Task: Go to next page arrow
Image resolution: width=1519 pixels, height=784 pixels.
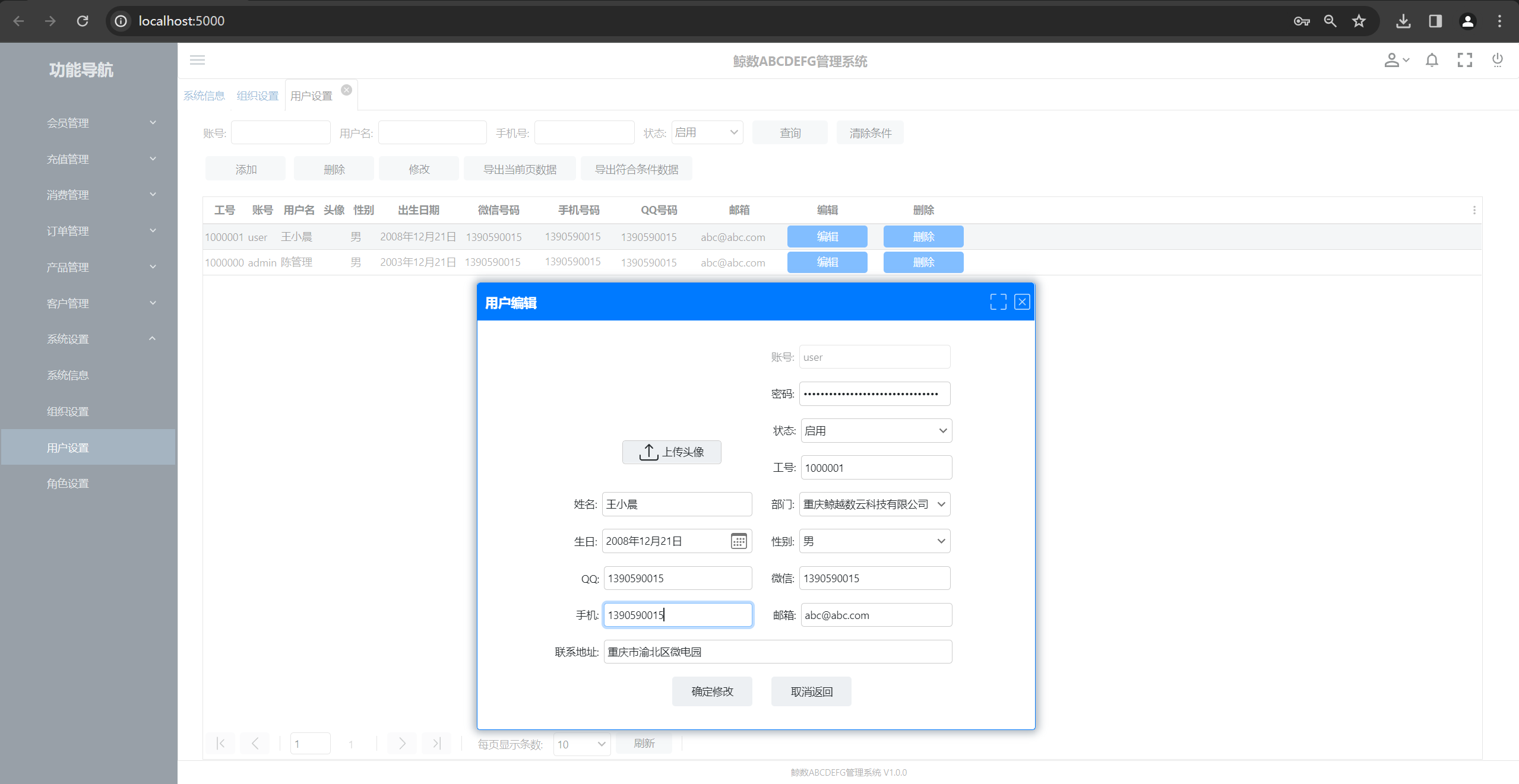Action: pos(402,744)
